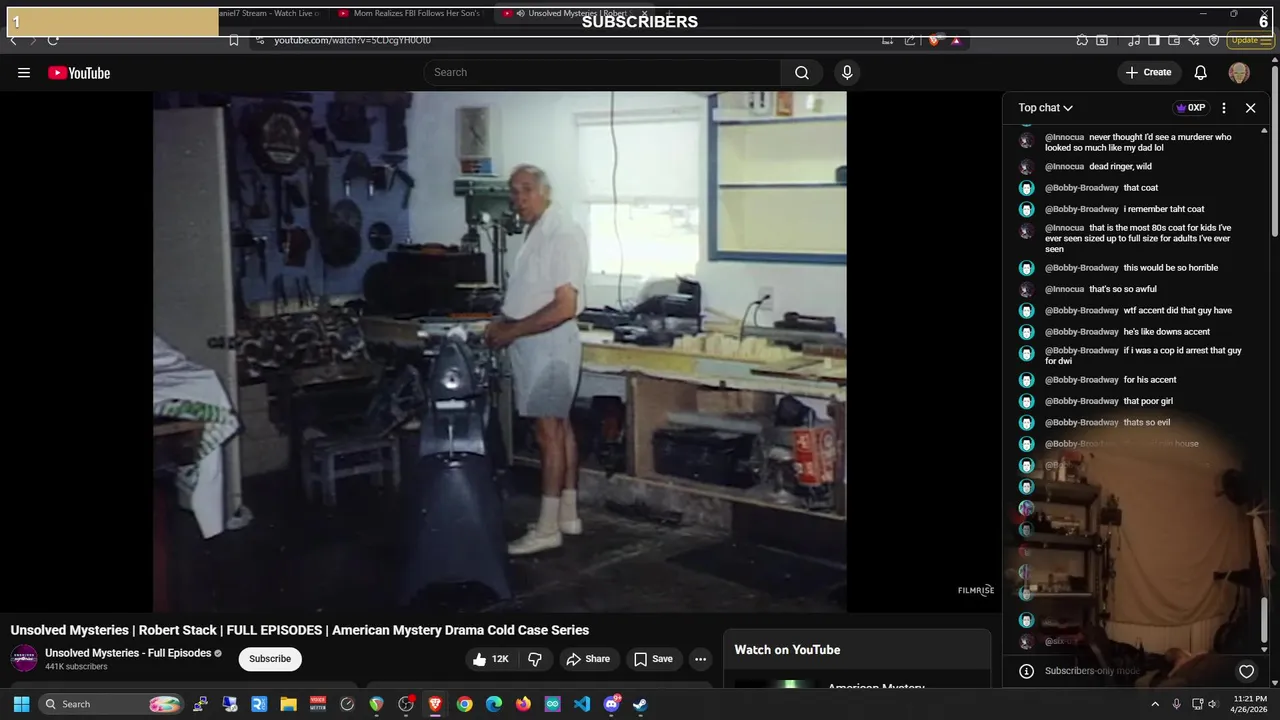Open Visual Studio Code from the taskbar
Screen dimensions: 1280x720
582,704
